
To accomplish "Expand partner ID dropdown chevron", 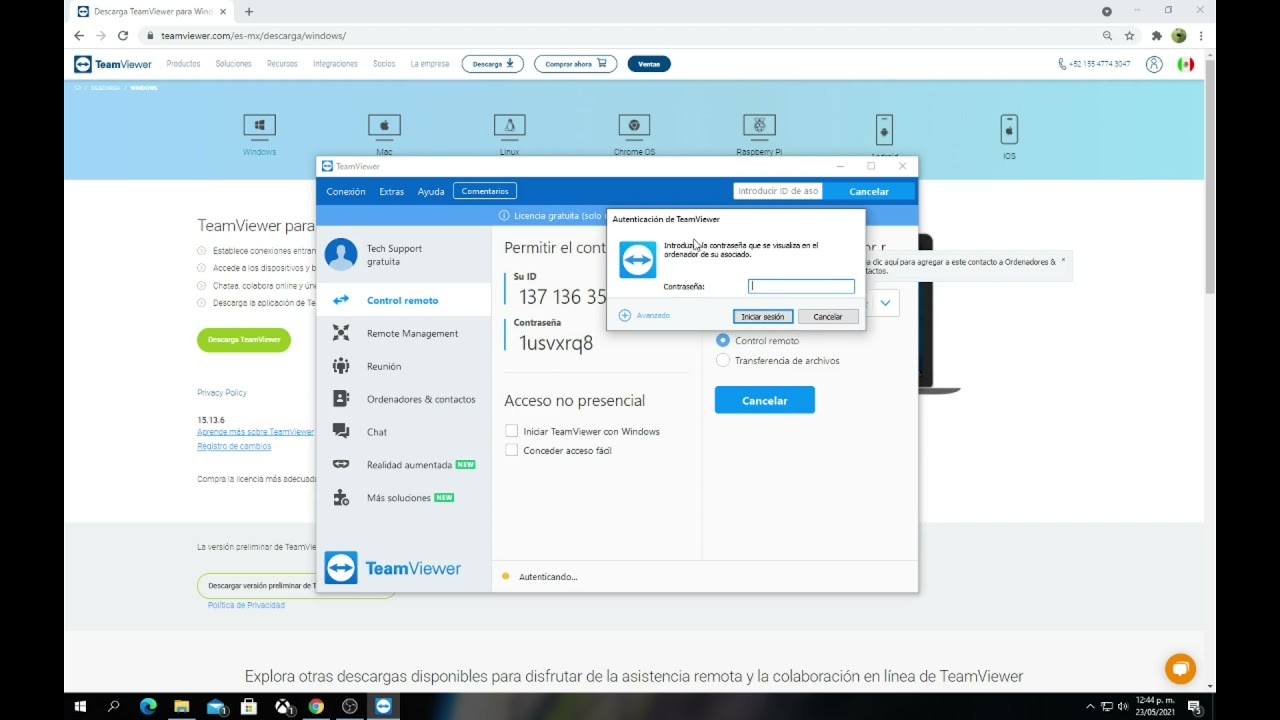I will tap(885, 302).
